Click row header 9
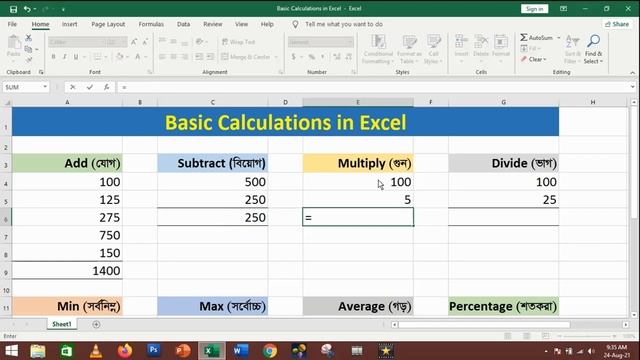The height and width of the screenshot is (360, 640). (6, 272)
